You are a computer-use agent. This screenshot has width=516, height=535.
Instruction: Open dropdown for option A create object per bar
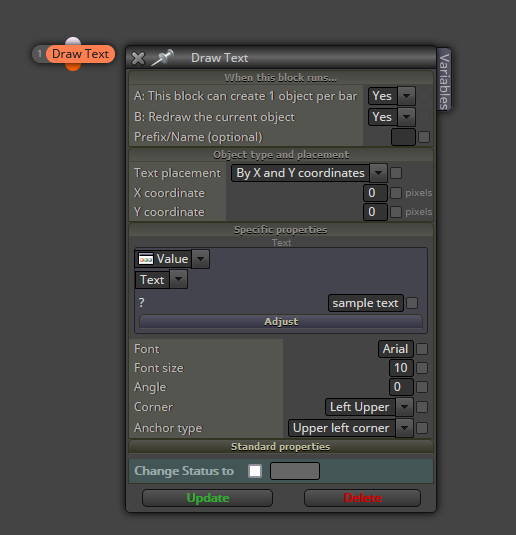tap(406, 96)
